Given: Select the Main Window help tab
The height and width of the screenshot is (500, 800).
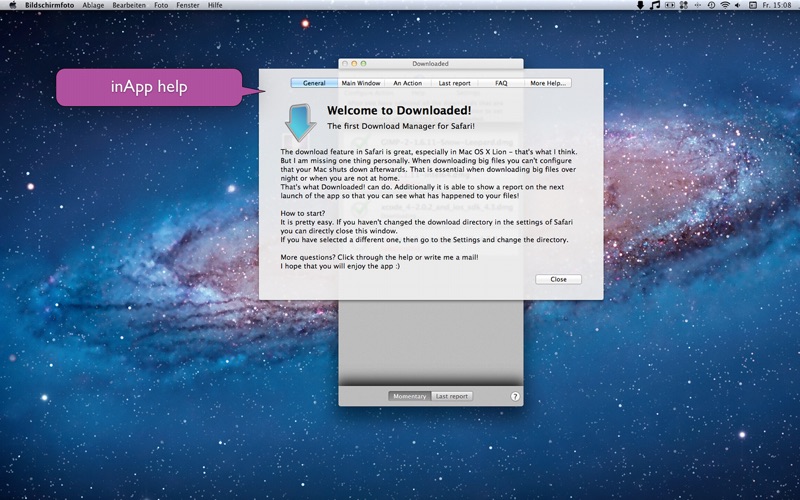Looking at the screenshot, I should 360,83.
